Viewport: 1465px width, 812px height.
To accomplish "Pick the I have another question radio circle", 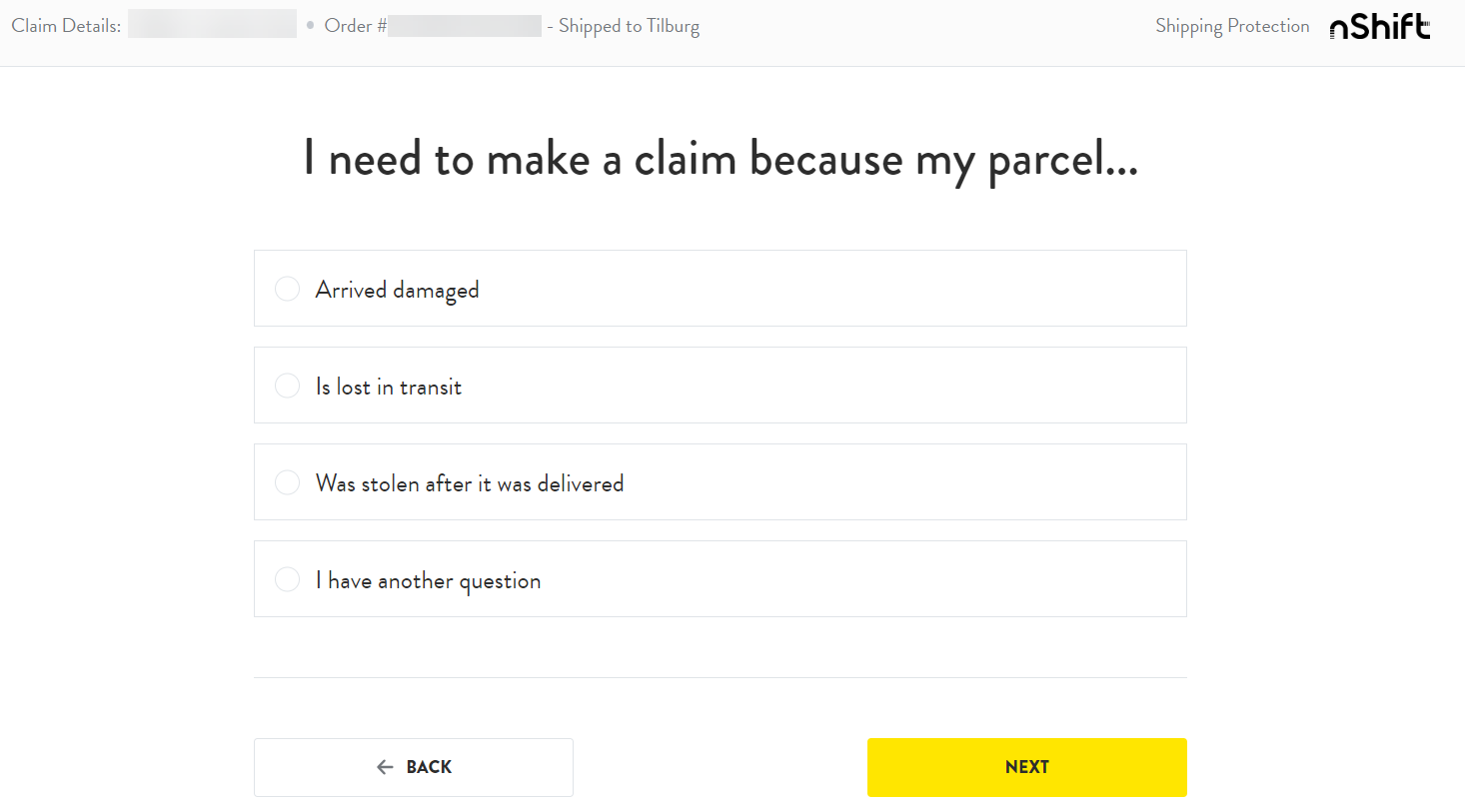I will click(287, 579).
